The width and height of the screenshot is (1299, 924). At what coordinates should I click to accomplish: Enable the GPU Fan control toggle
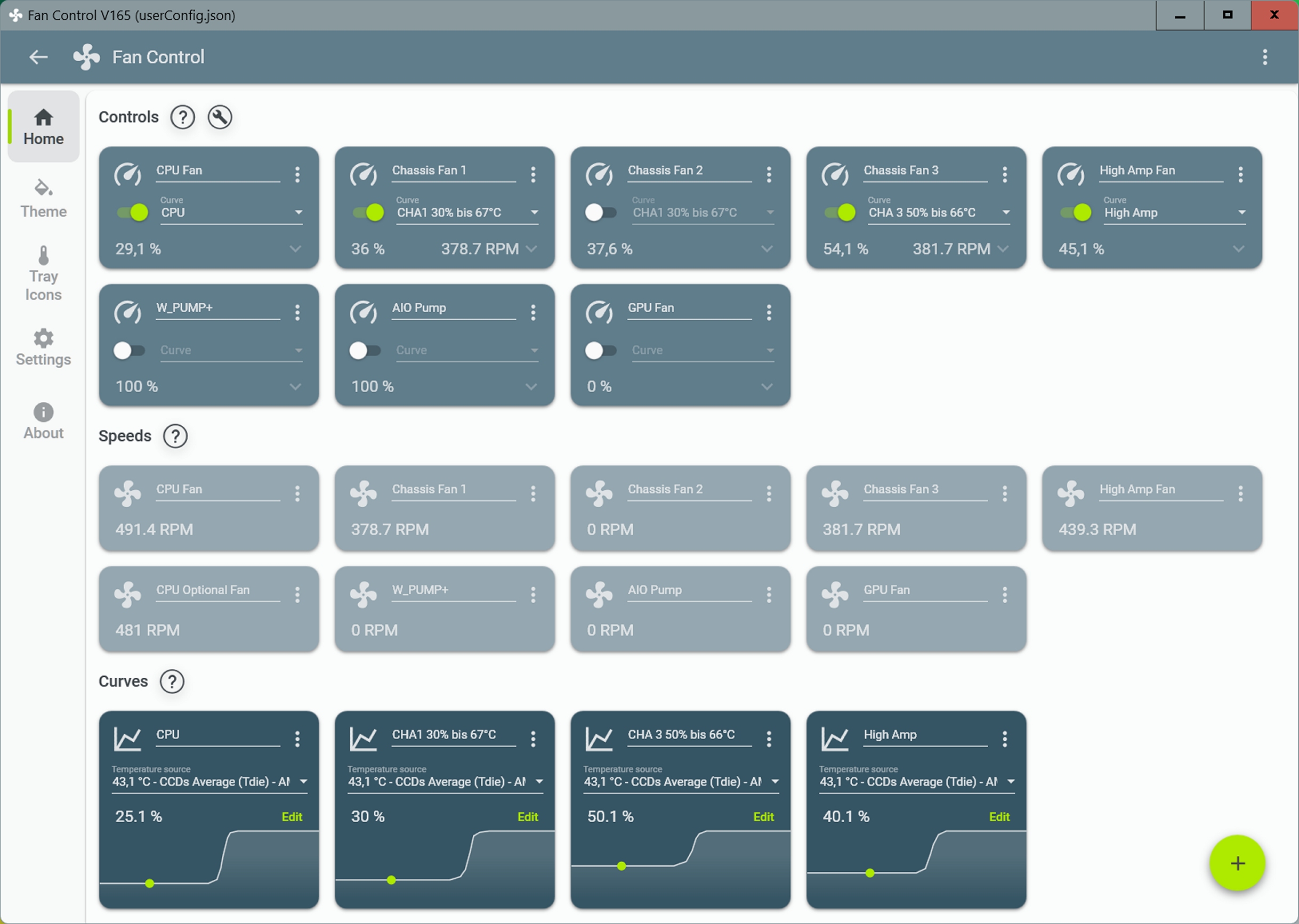tap(601, 351)
